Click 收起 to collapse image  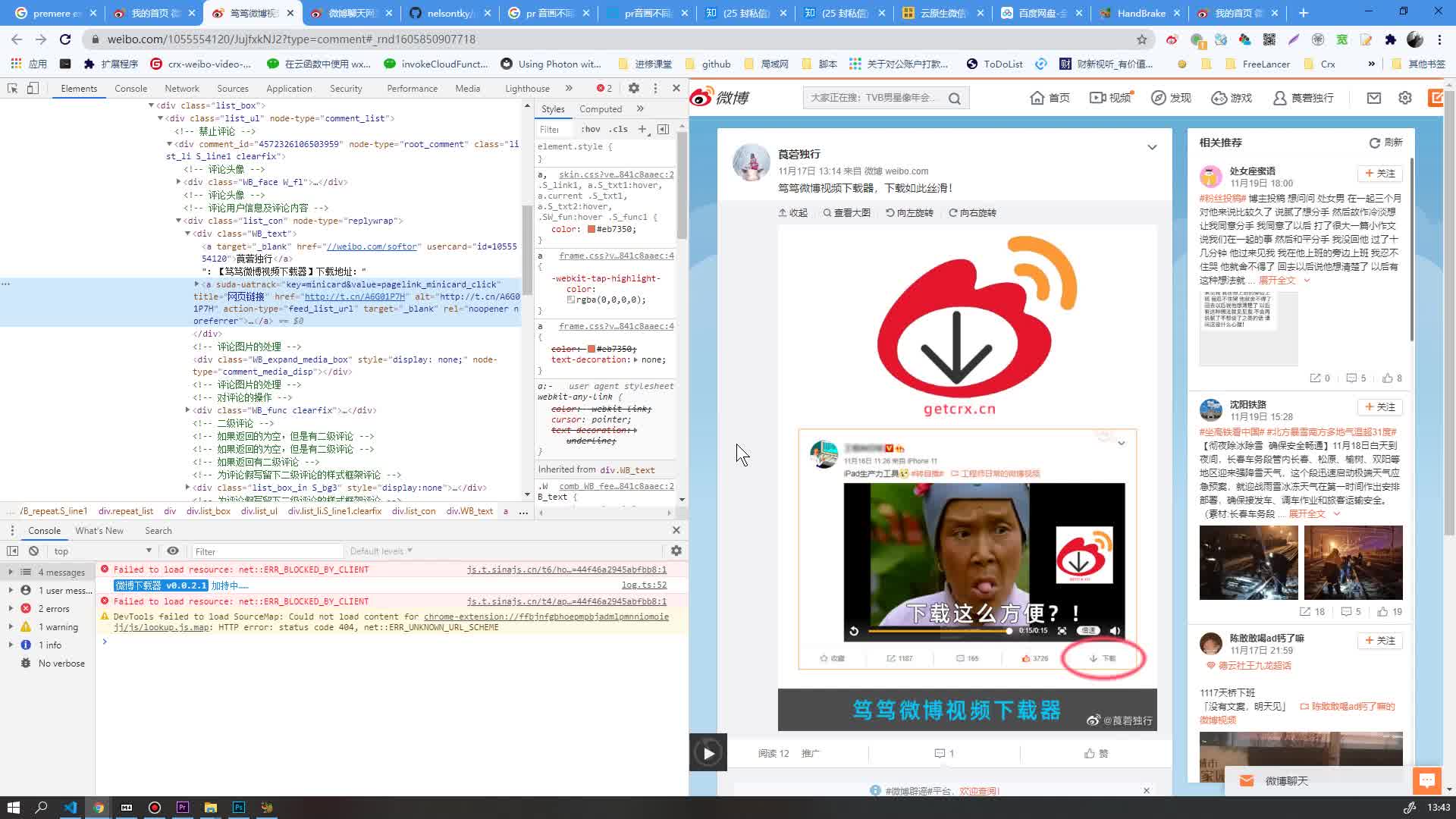click(793, 213)
